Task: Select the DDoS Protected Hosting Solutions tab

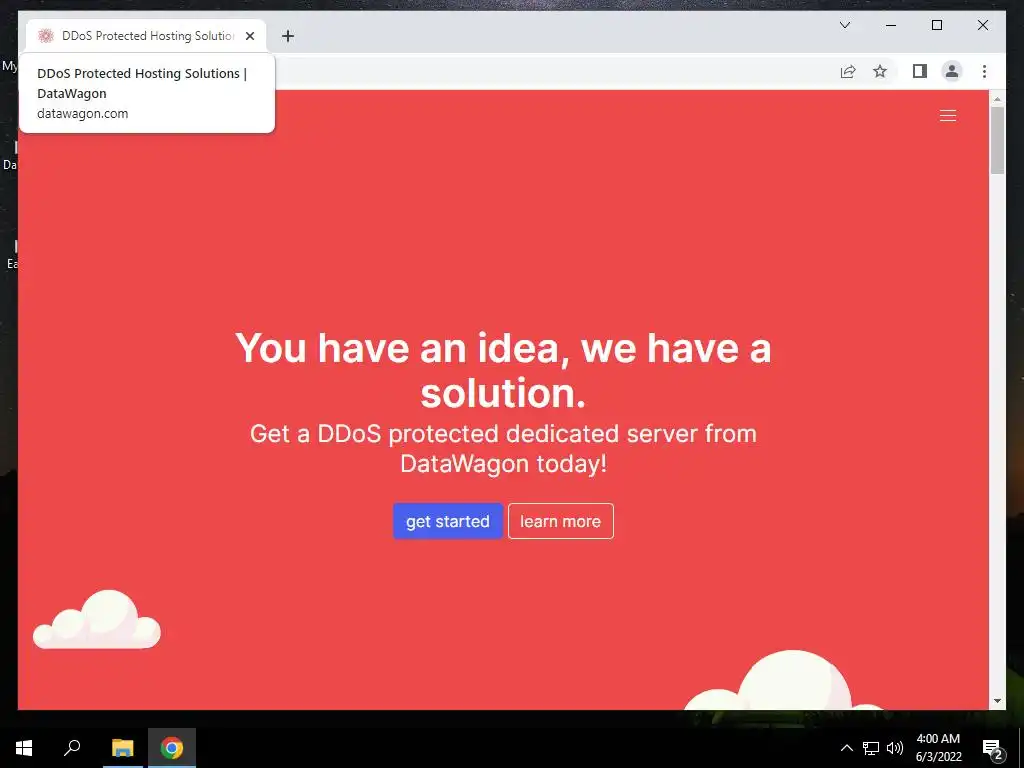Action: click(x=146, y=36)
